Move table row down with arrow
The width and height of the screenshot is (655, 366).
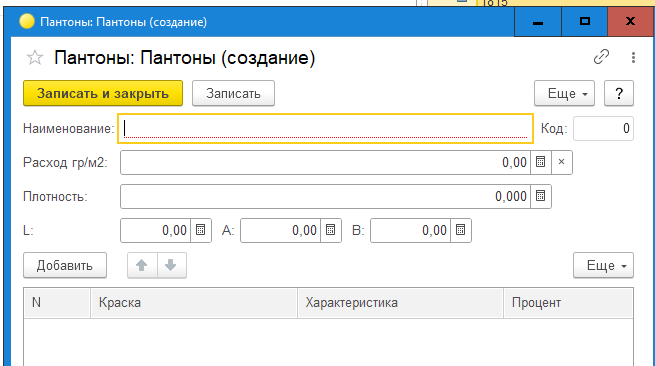coord(171,265)
